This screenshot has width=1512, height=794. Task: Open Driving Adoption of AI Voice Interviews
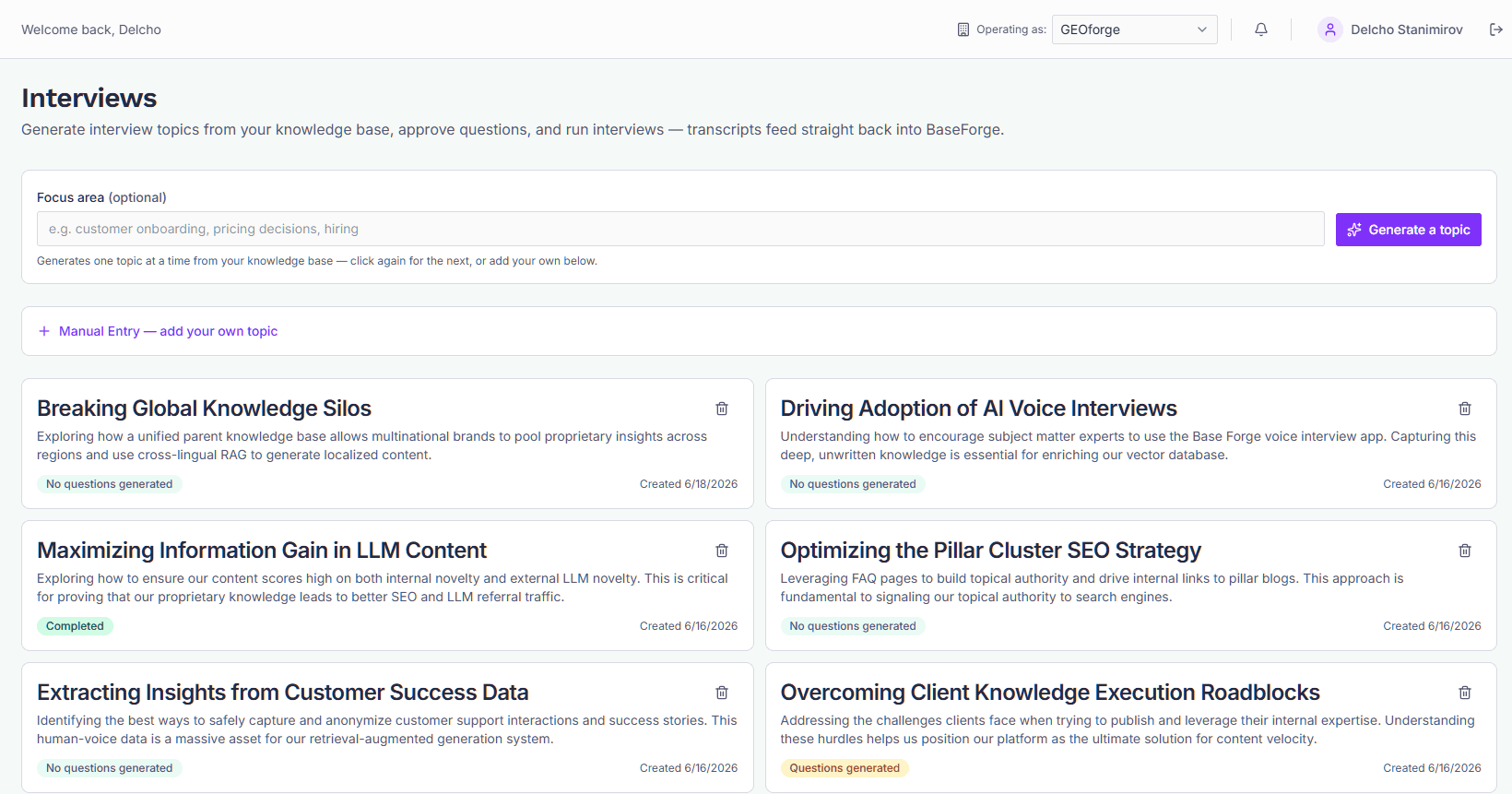pyautogui.click(x=978, y=409)
